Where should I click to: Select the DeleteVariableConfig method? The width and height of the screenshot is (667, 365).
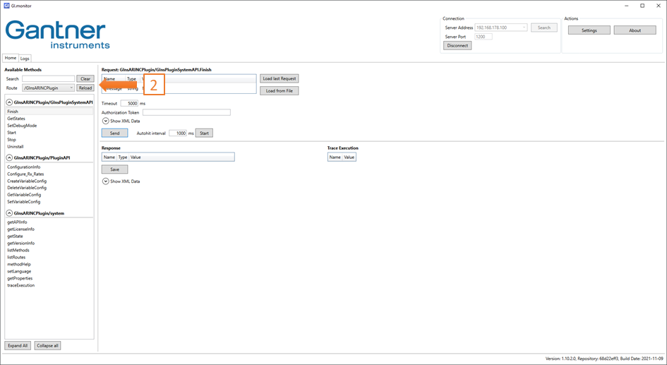tap(27, 188)
